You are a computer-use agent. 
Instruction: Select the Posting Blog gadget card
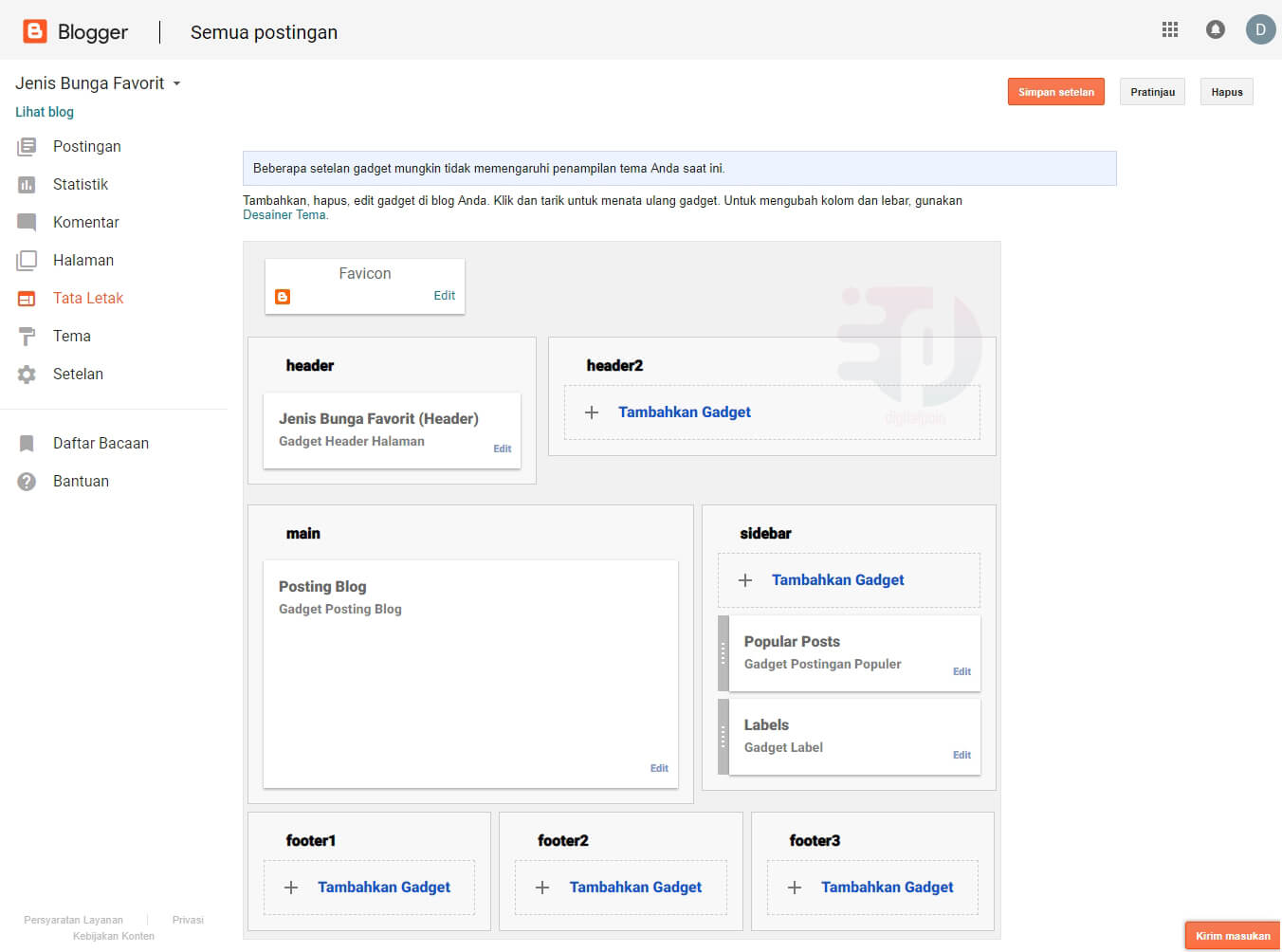click(x=470, y=674)
